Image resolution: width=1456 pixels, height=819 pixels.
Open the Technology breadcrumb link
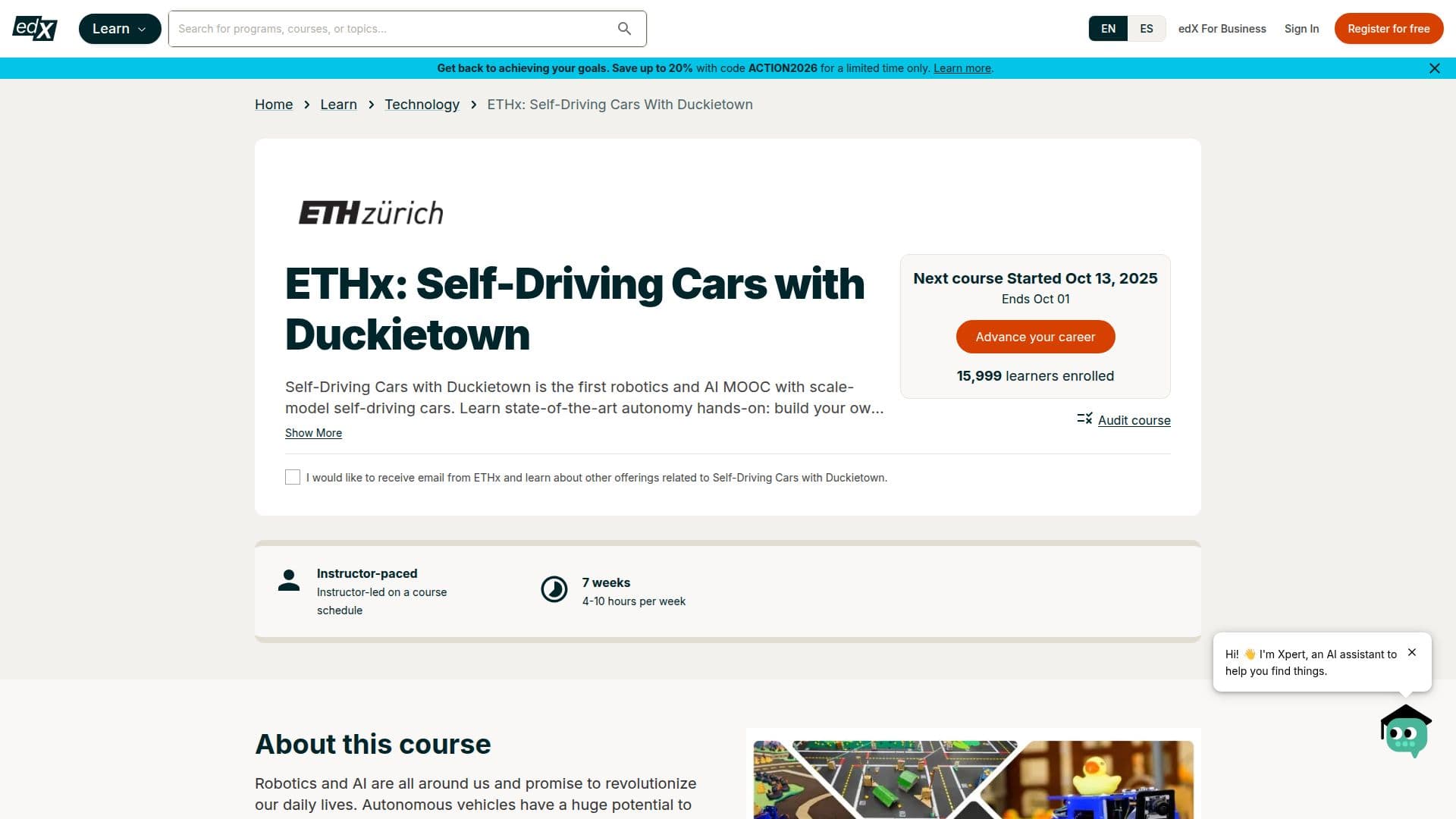coord(422,105)
